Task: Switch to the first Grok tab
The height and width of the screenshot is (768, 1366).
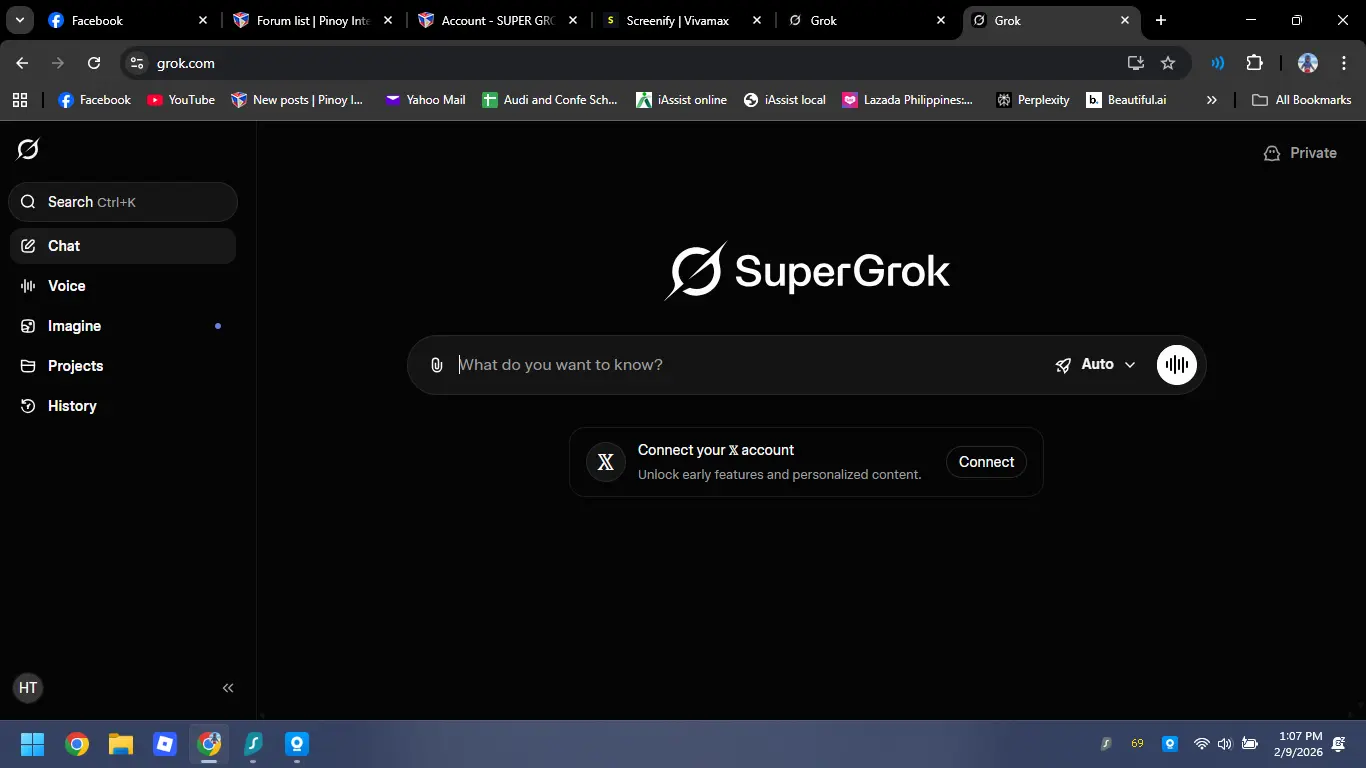Action: (866, 20)
